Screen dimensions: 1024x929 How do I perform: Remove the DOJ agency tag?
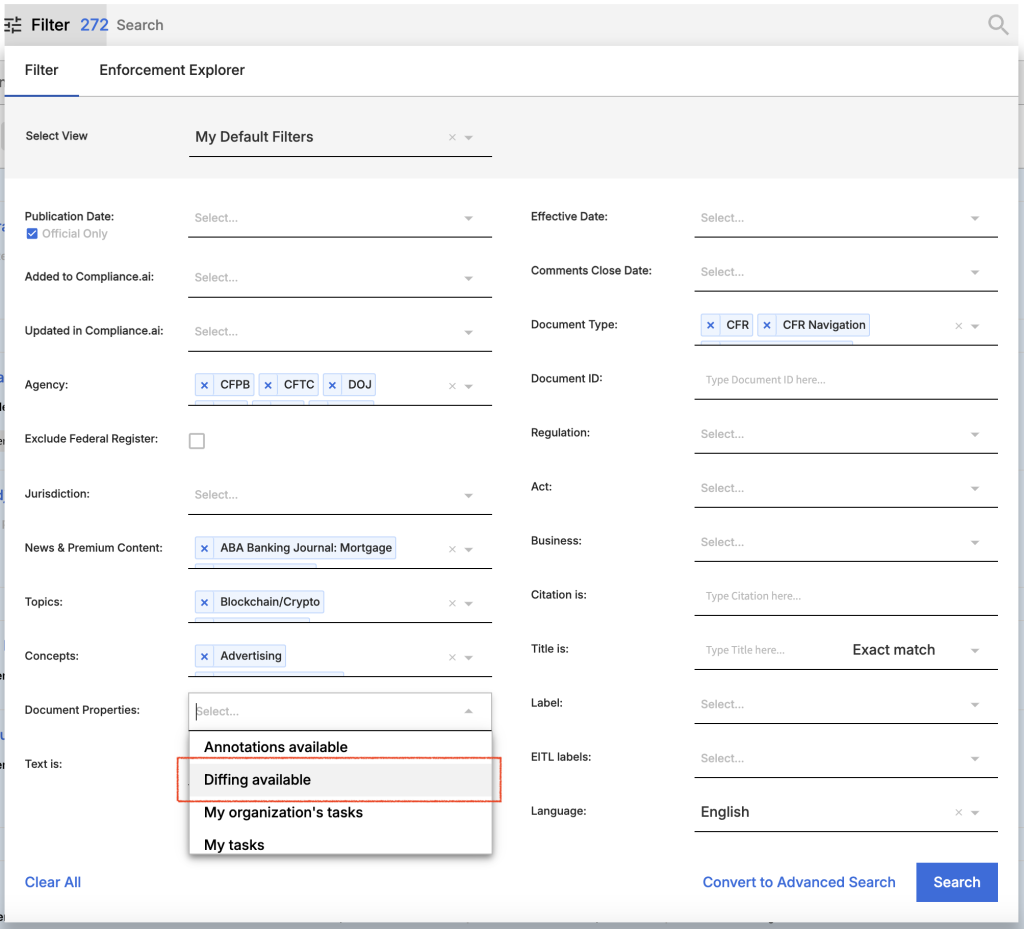(332, 385)
